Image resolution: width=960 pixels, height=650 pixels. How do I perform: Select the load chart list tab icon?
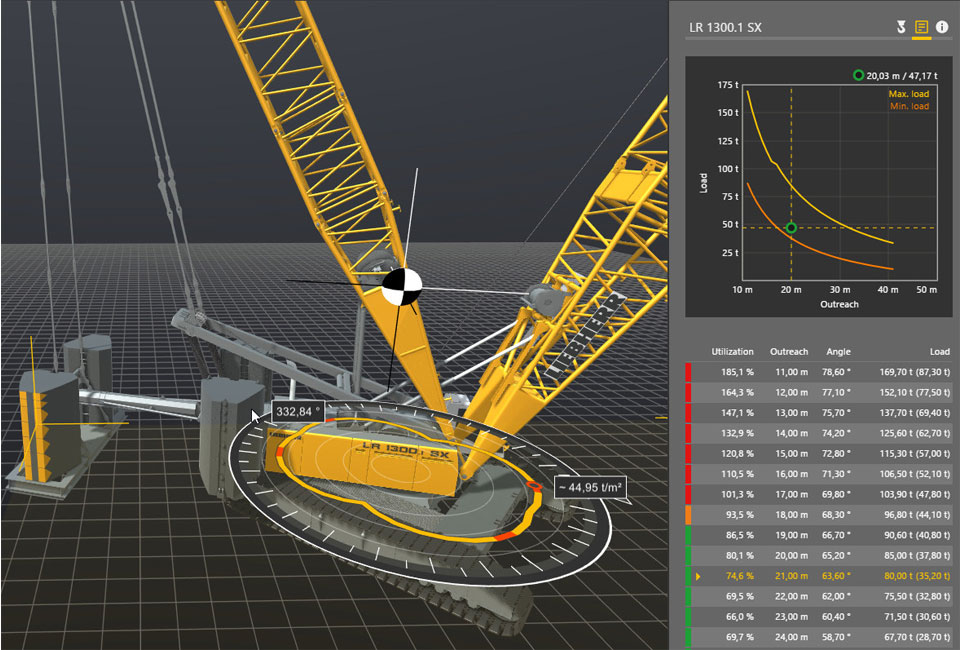921,27
